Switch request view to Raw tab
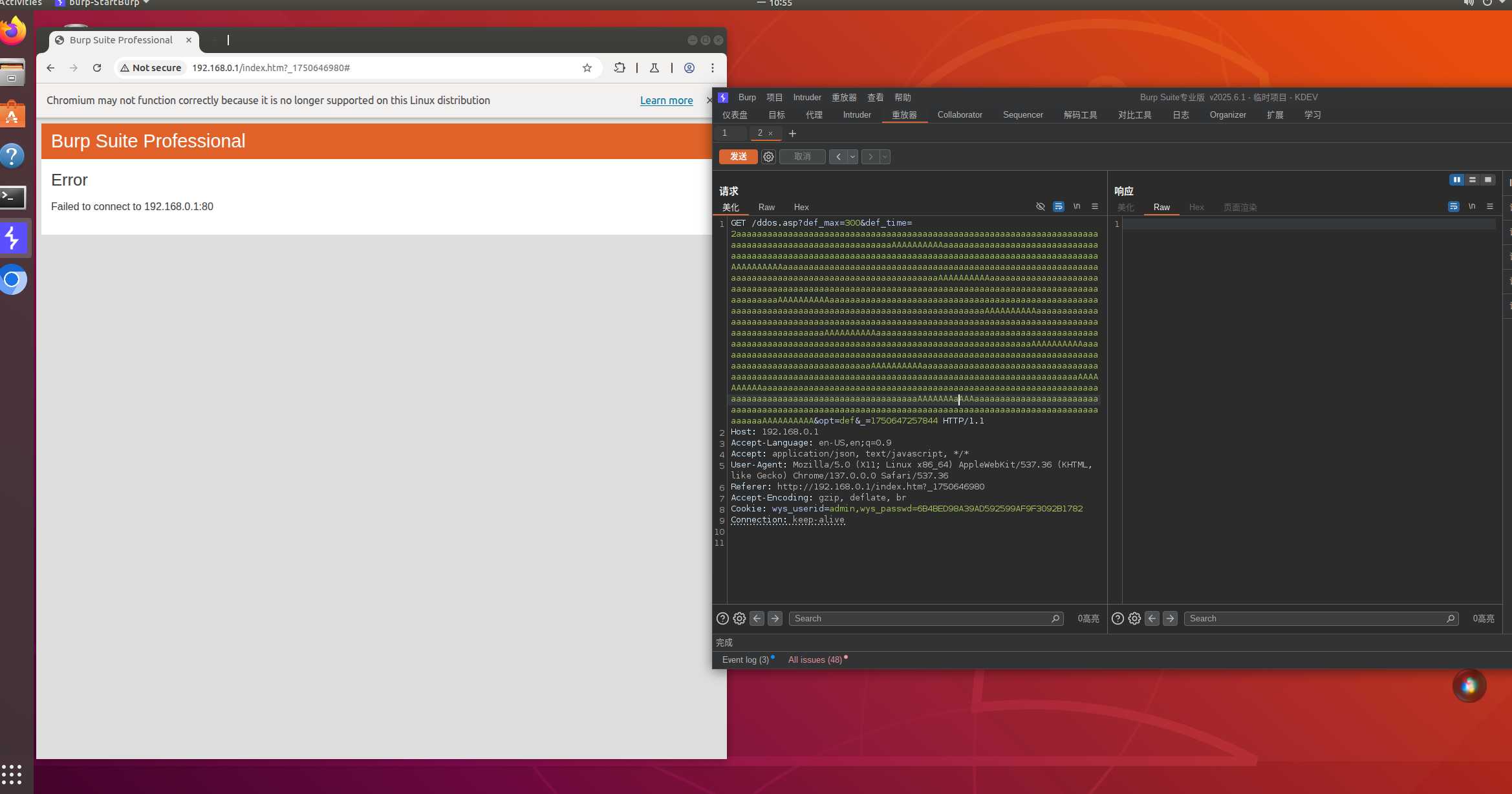The height and width of the screenshot is (794, 1512). [x=766, y=207]
